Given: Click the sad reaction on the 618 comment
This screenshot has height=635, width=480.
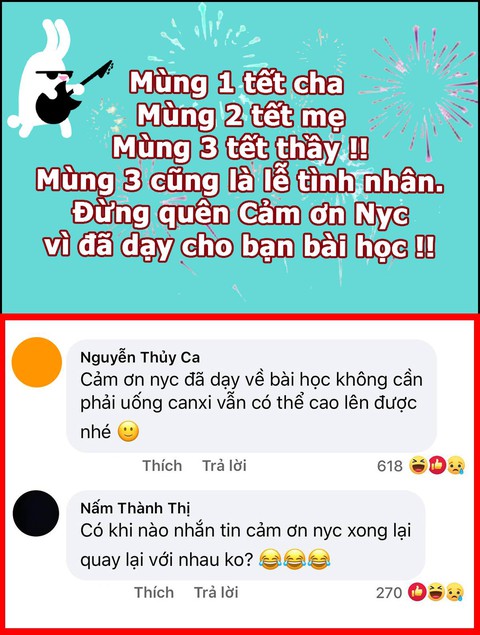Looking at the screenshot, I should (456, 465).
